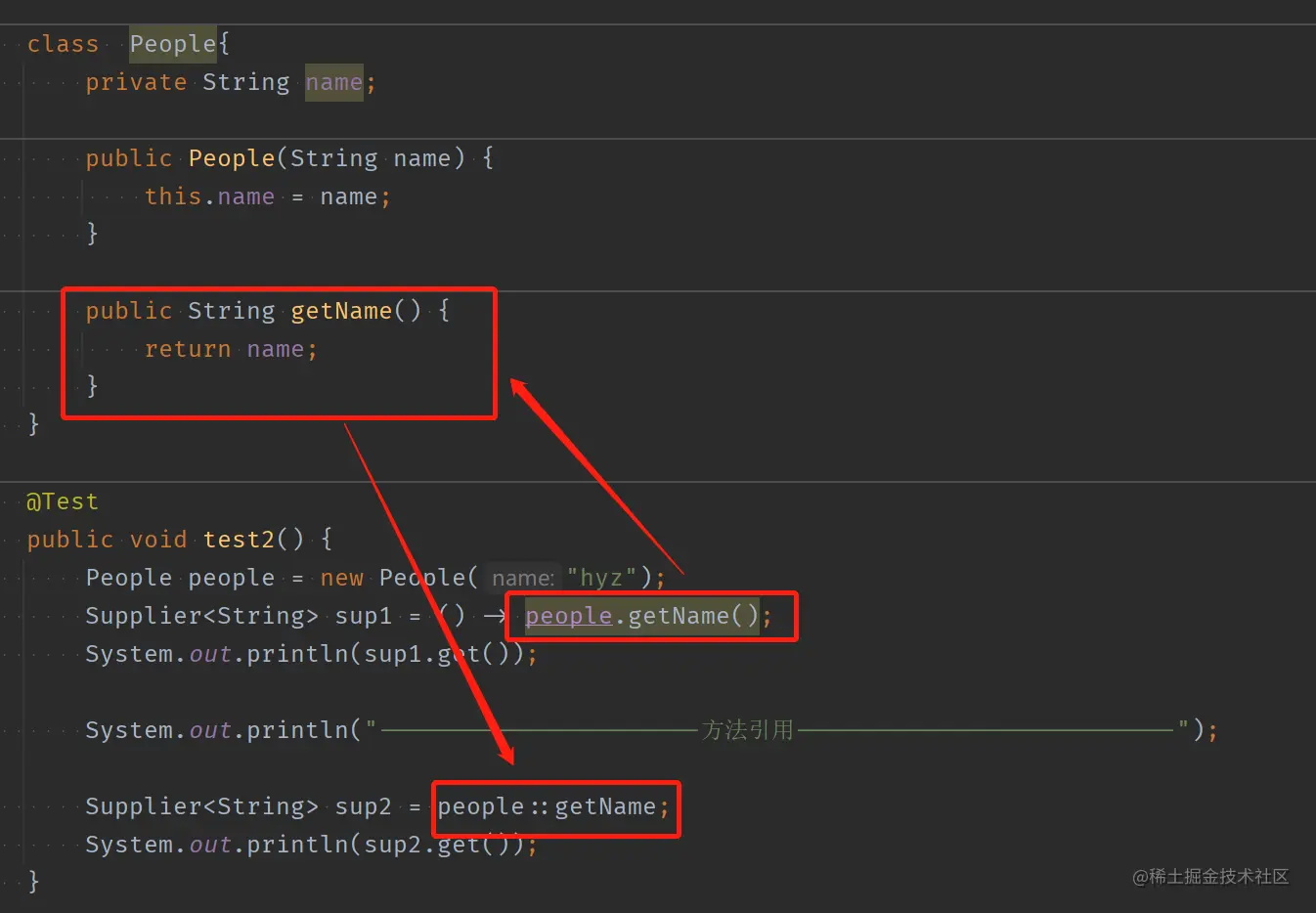The width and height of the screenshot is (1316, 913).
Task: Place cursor on 'private' keyword
Action: [x=136, y=82]
